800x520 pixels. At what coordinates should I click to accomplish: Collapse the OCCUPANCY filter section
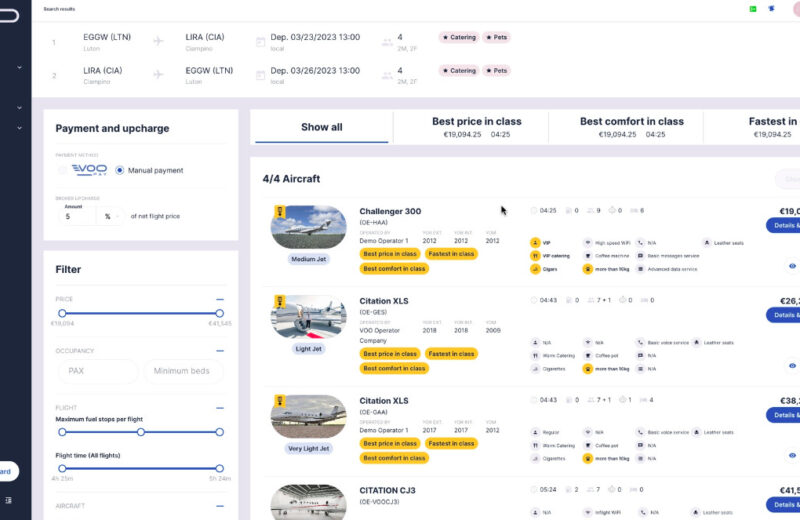point(219,351)
